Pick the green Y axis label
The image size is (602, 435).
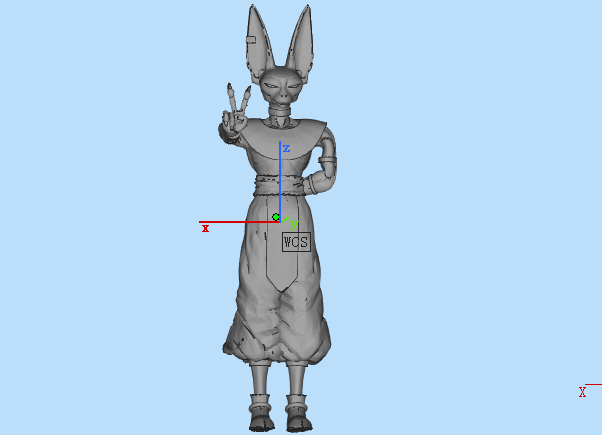pyautogui.click(x=292, y=224)
